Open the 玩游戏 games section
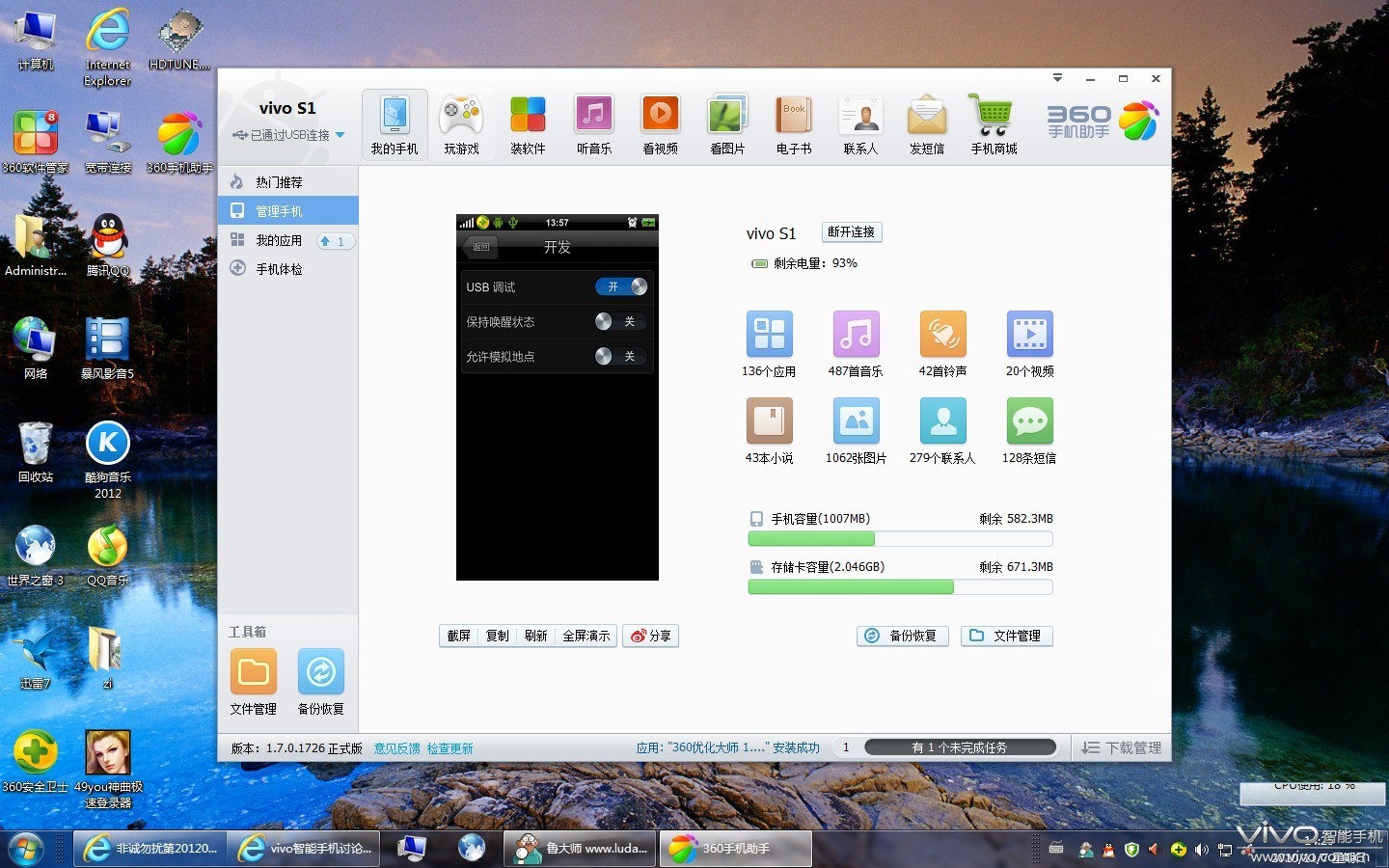 (x=461, y=124)
